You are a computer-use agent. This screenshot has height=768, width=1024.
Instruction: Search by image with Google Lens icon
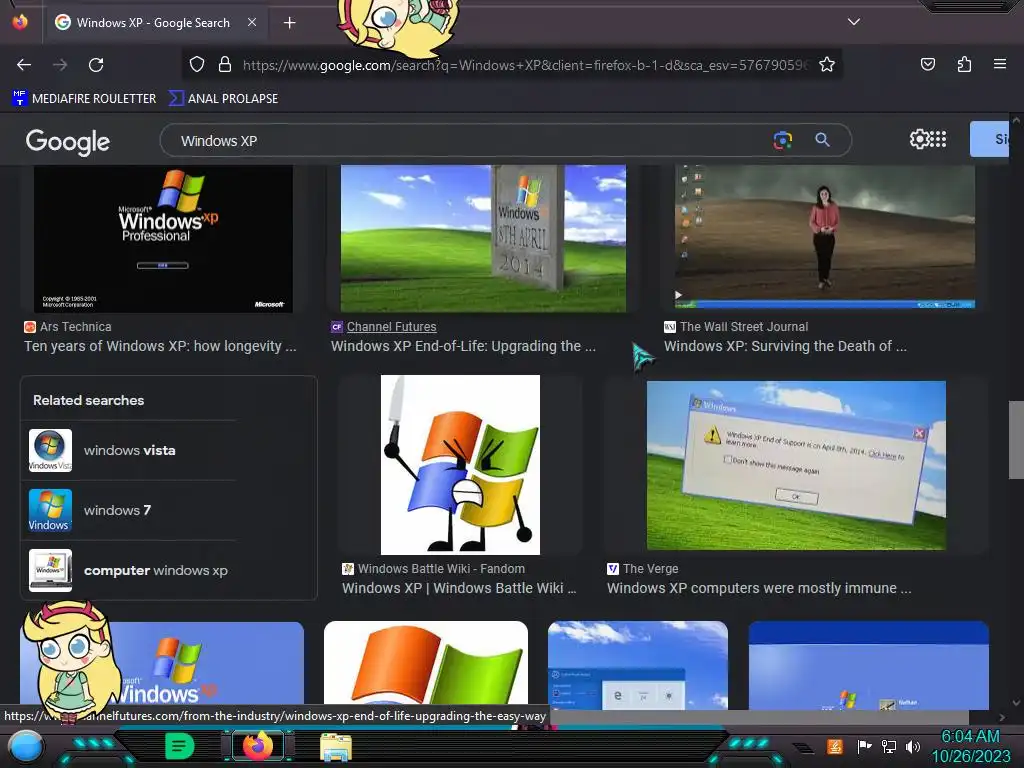pyautogui.click(x=782, y=140)
